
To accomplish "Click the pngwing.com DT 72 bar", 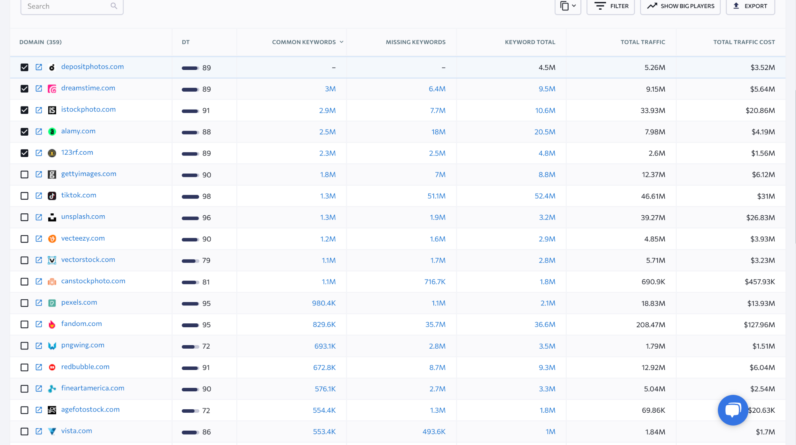I will coord(190,347).
